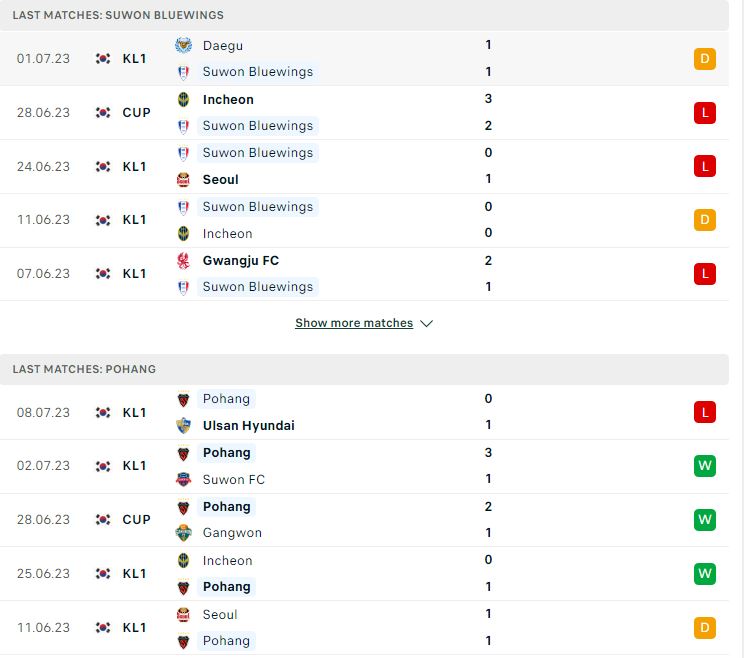The height and width of the screenshot is (658, 744).
Task: Click the green W badge for the Suwon FC match
Action: (705, 466)
